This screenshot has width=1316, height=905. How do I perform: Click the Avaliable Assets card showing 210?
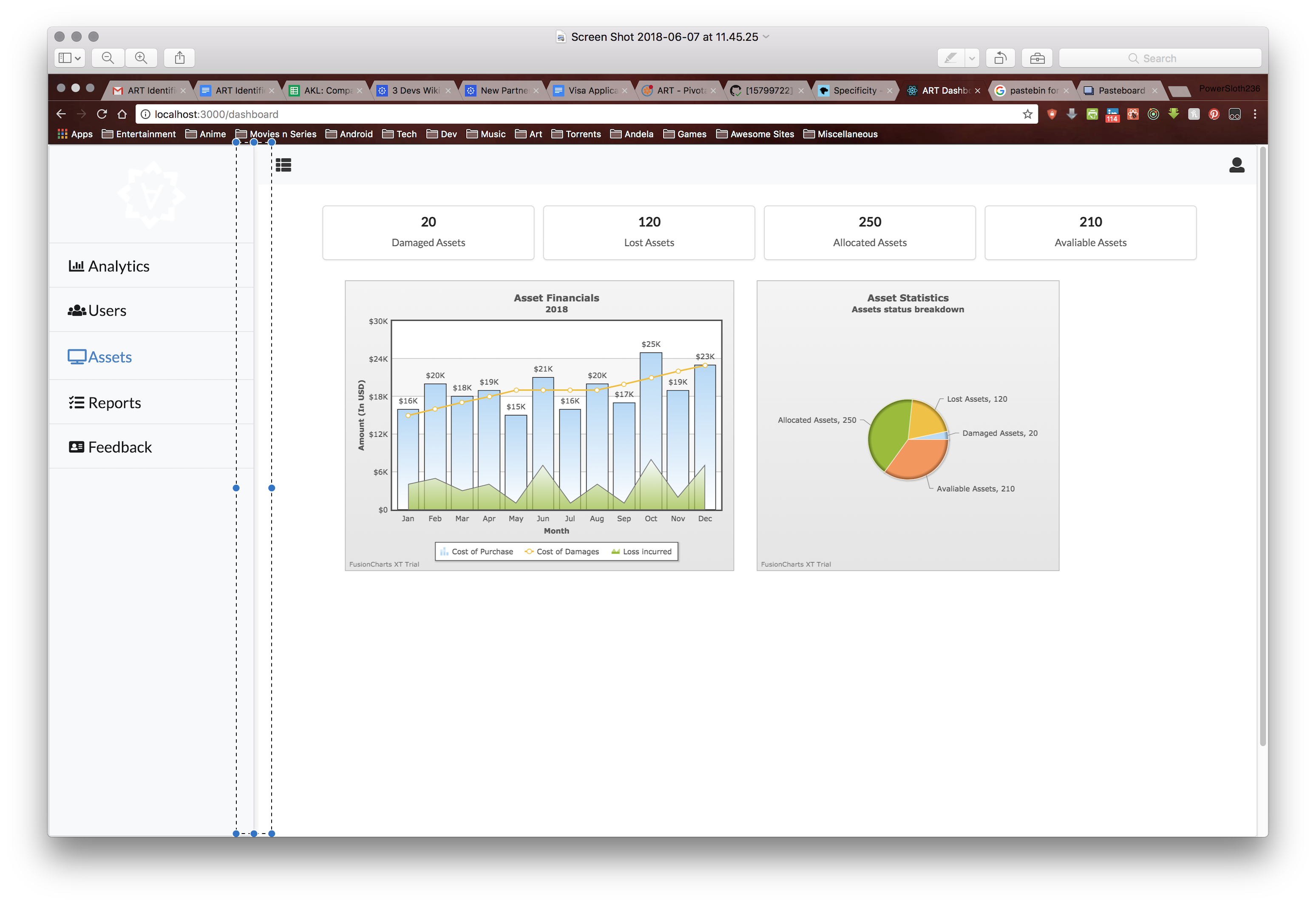click(1090, 233)
